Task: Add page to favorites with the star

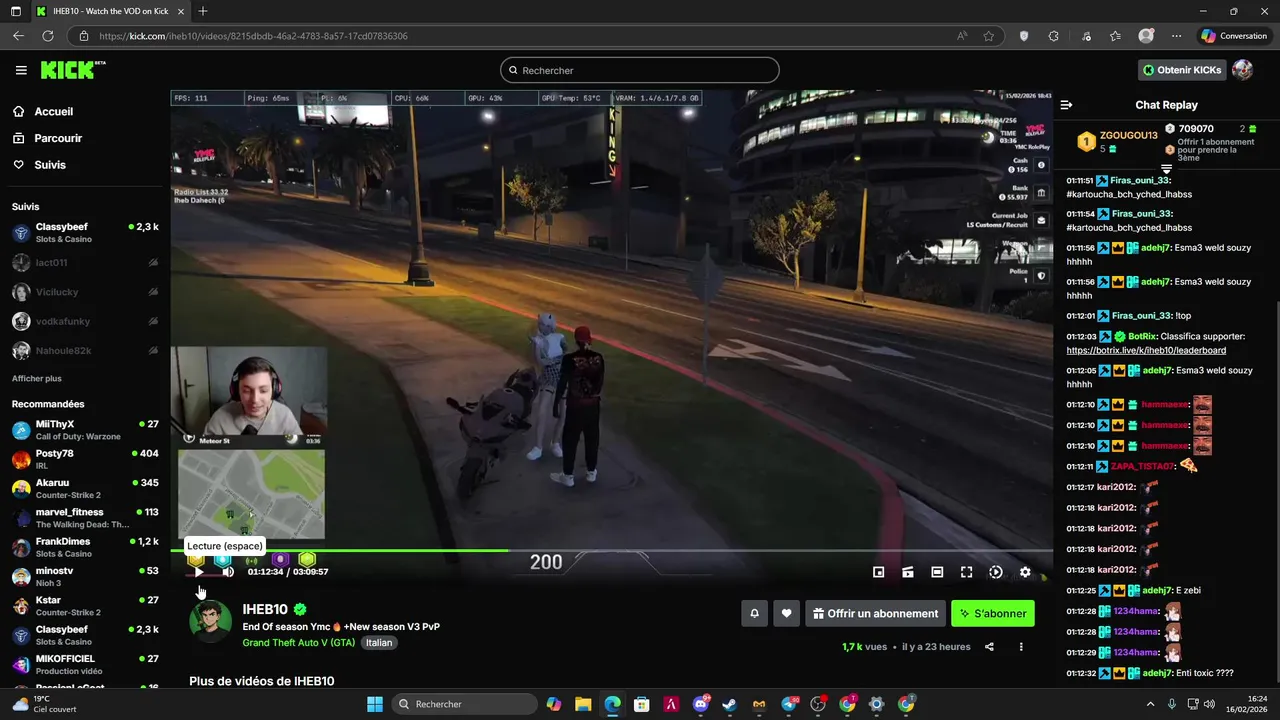Action: pyautogui.click(x=989, y=36)
